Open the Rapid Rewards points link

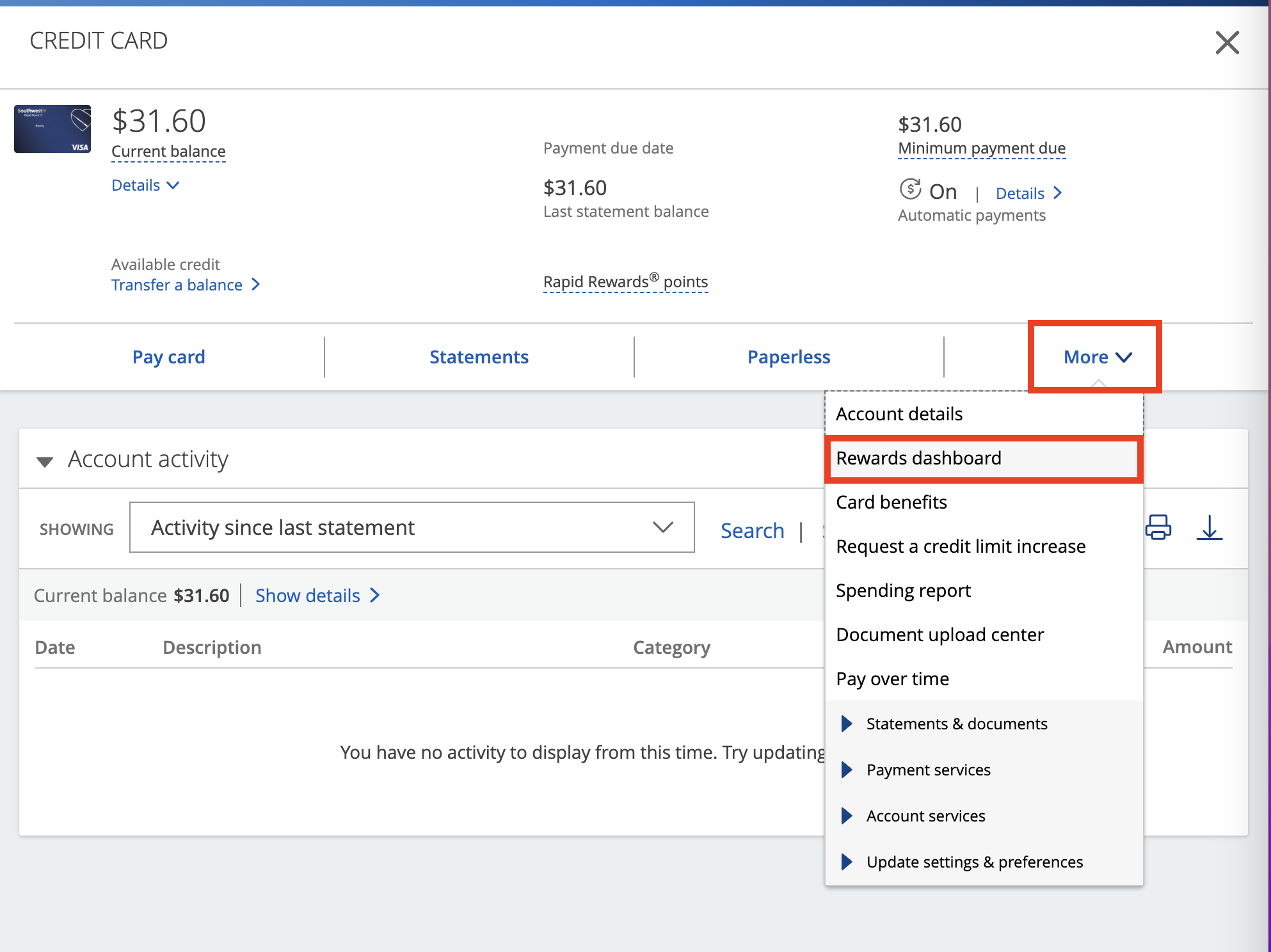point(625,282)
